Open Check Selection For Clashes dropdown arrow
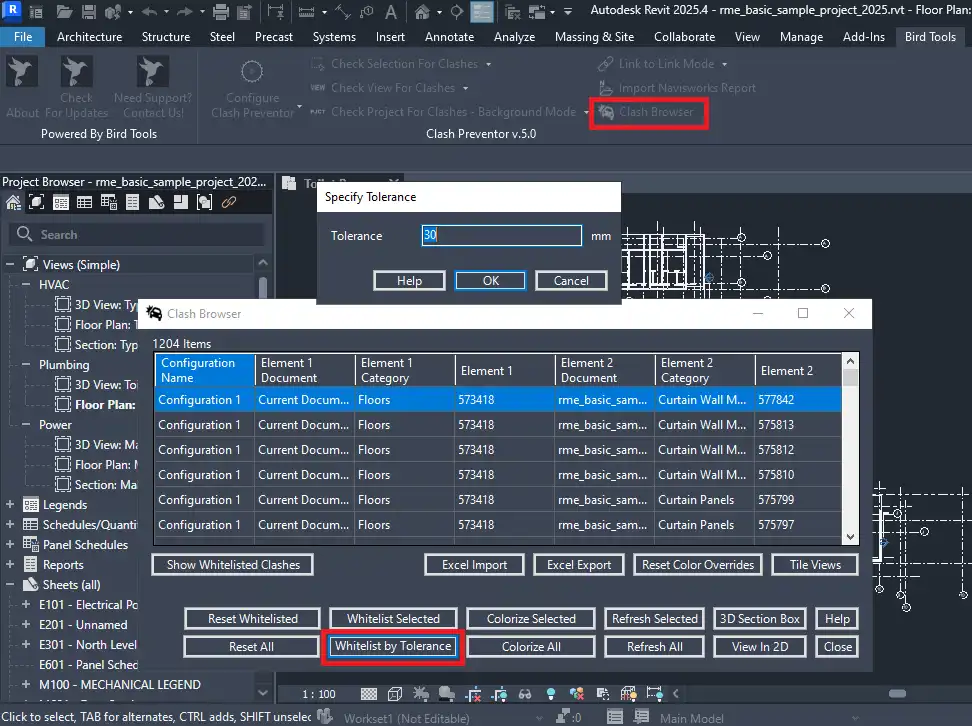972x726 pixels. 489,64
